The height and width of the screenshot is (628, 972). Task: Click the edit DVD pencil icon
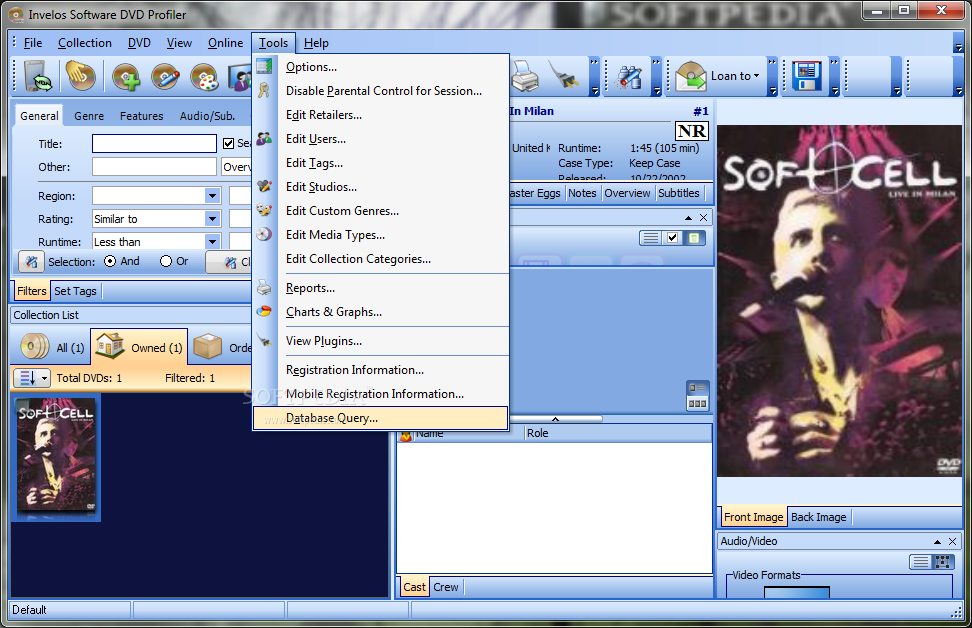[166, 77]
